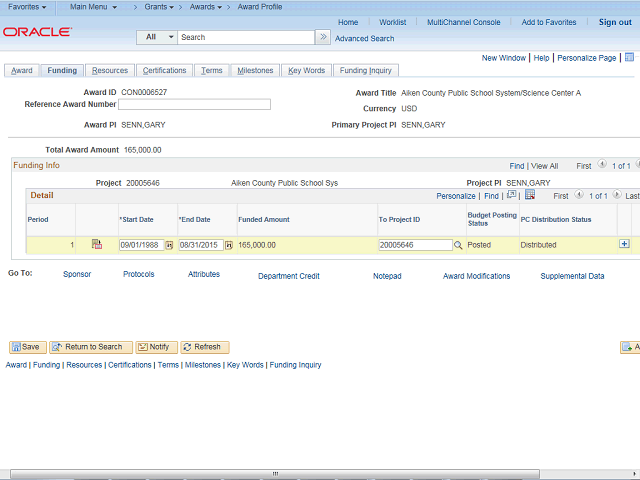640x480 pixels.
Task: Click the Award Profile breadcrumb
Action: coord(260,7)
